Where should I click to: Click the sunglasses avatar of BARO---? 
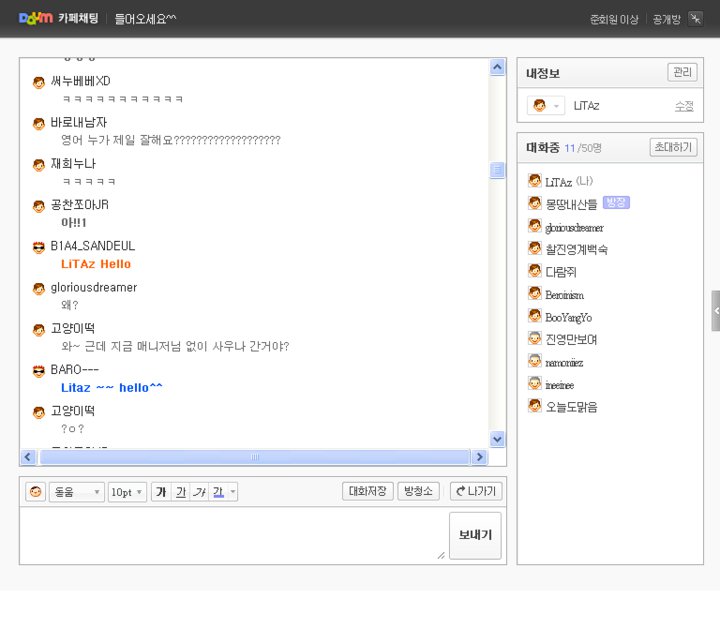(x=39, y=371)
